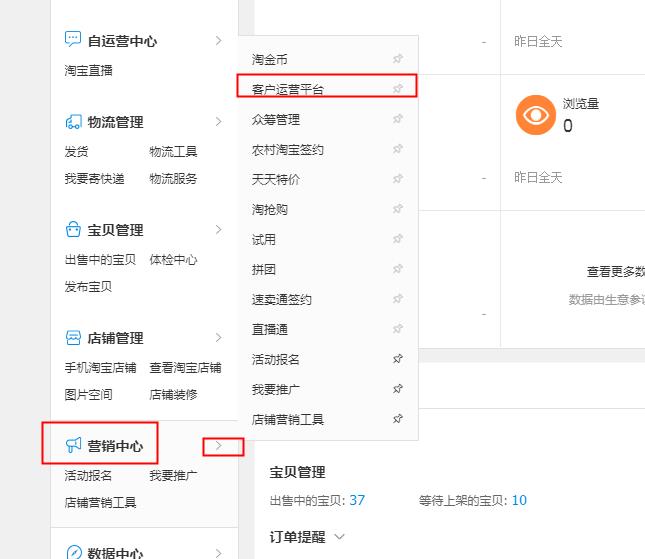645x559 pixels.
Task: Click the 物流管理 truck icon
Action: 73,122
